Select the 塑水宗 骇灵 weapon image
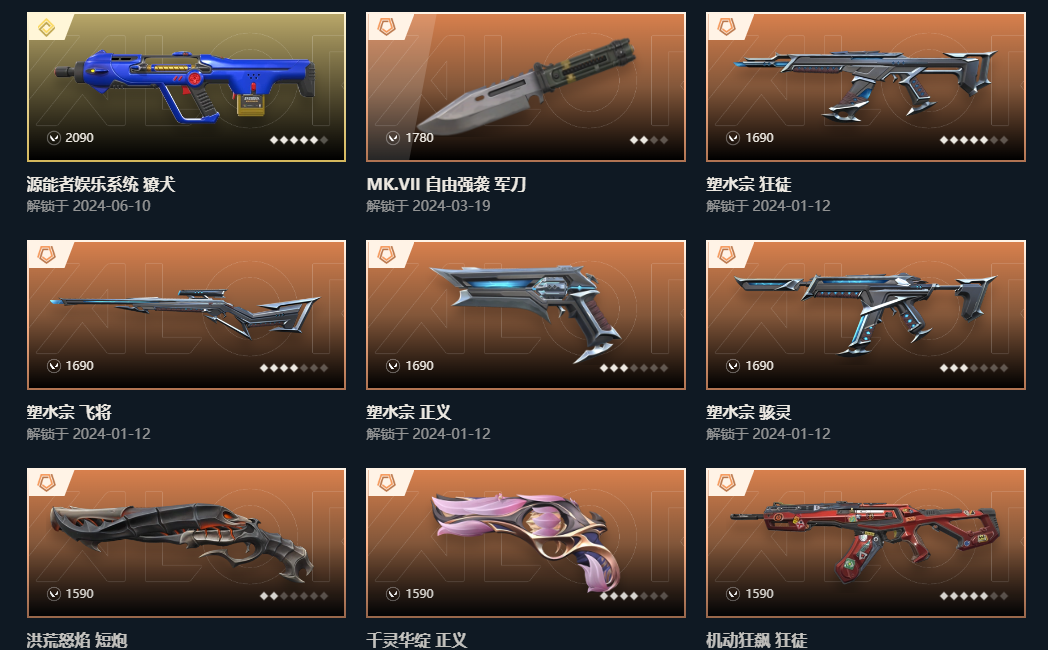 [x=866, y=315]
